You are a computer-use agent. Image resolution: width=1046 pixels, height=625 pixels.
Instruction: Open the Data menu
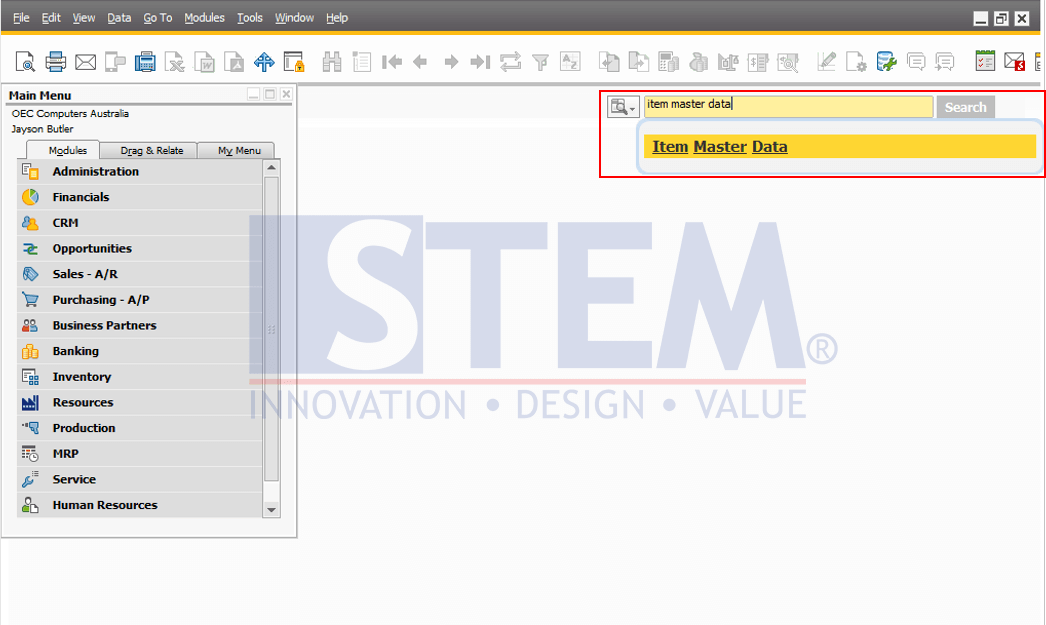click(119, 18)
